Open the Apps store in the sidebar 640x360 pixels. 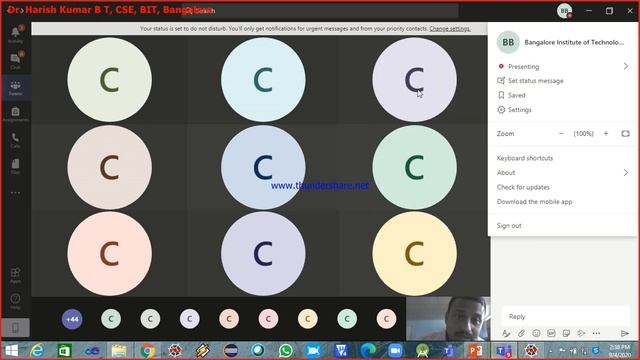[16, 276]
